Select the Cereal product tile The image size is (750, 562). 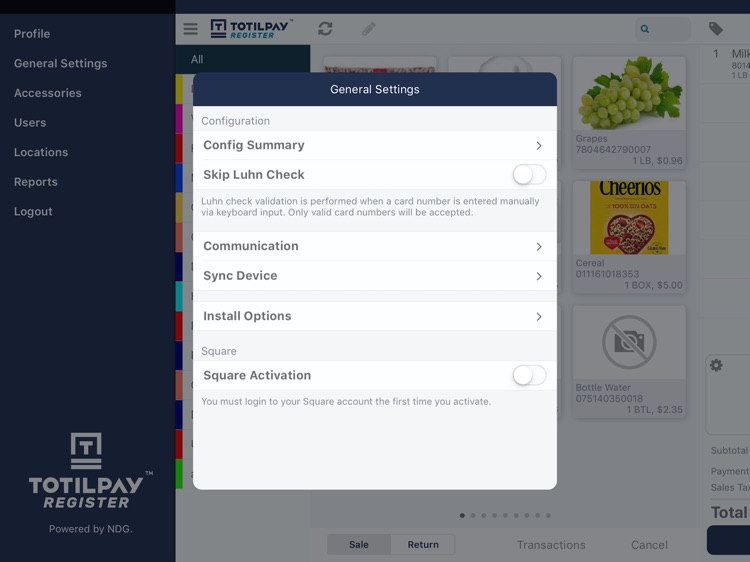click(629, 237)
